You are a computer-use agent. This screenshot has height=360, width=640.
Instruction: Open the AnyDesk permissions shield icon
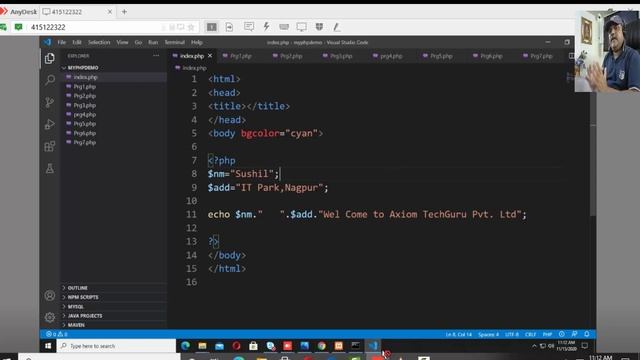pyautogui.click(x=319, y=27)
